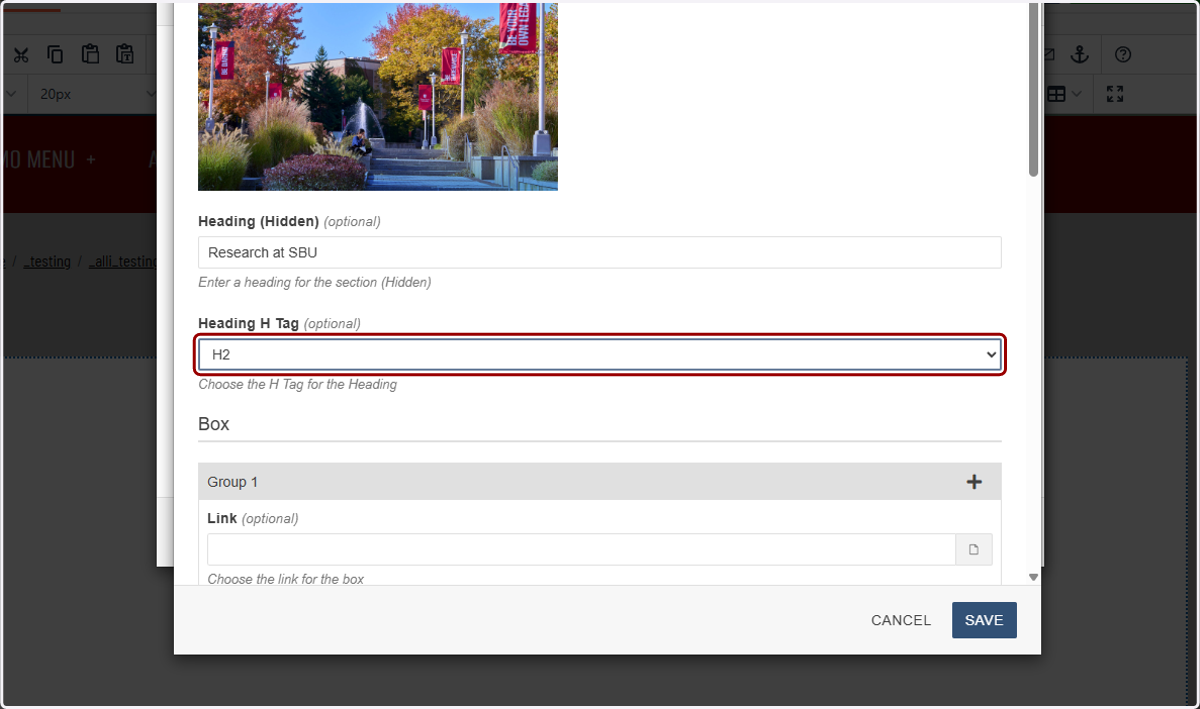Click the Paste as text icon
Image resolution: width=1200 pixels, height=709 pixels.
tap(125, 55)
